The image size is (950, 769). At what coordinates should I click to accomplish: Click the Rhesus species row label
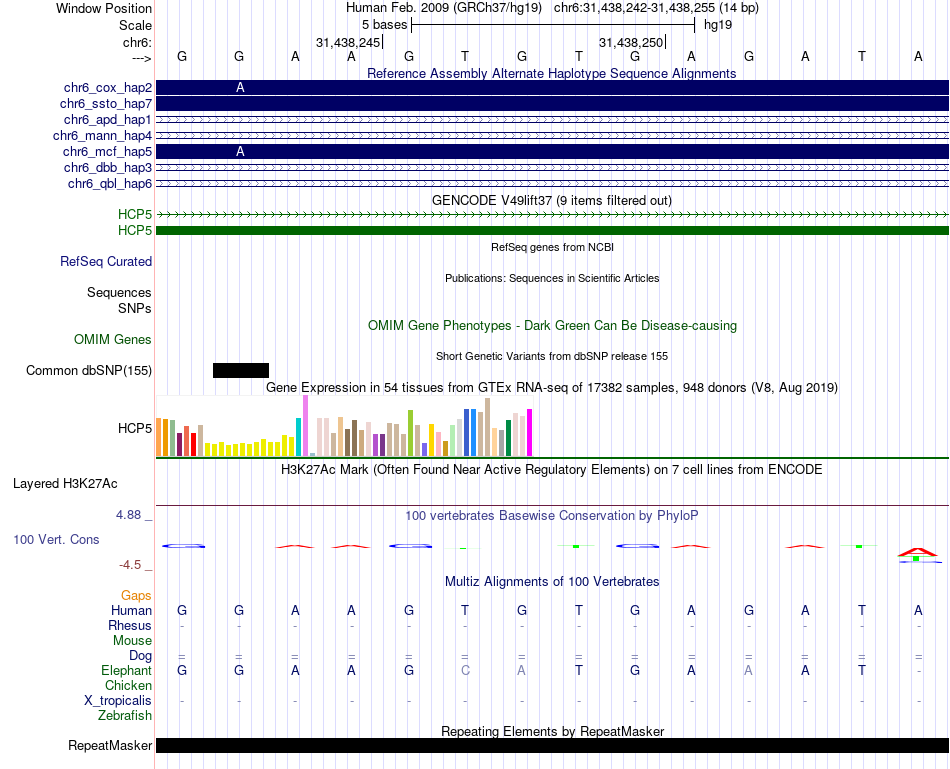130,625
